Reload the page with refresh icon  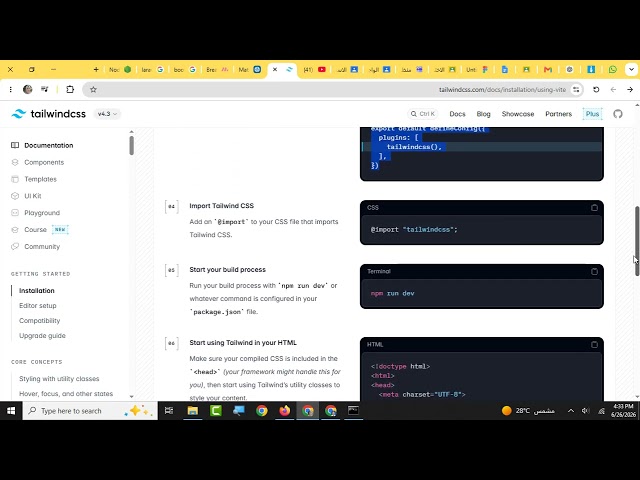[x=596, y=89]
